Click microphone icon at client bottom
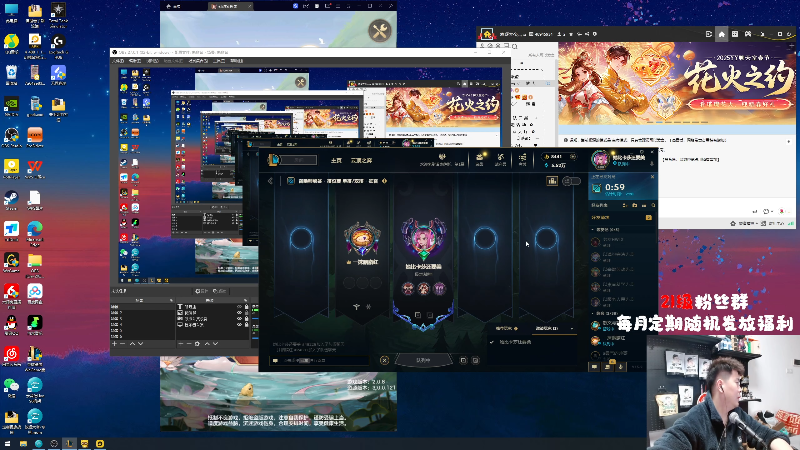 coord(620,366)
